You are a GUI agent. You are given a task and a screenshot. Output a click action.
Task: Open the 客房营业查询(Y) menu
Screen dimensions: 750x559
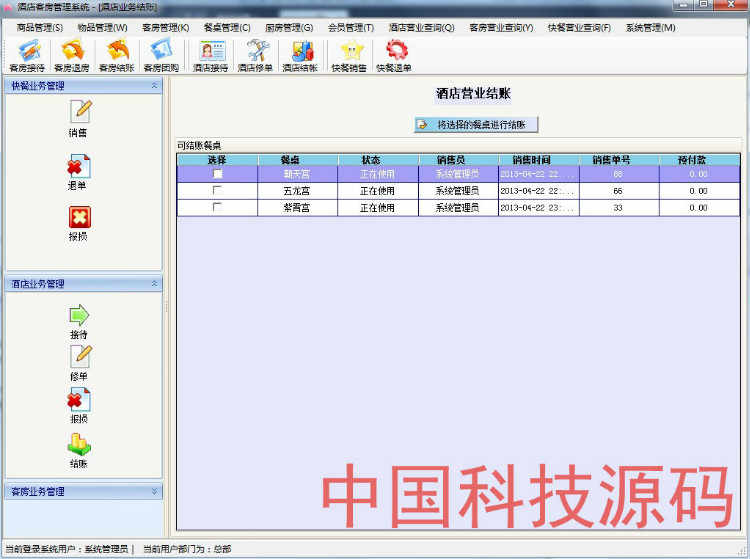point(501,28)
